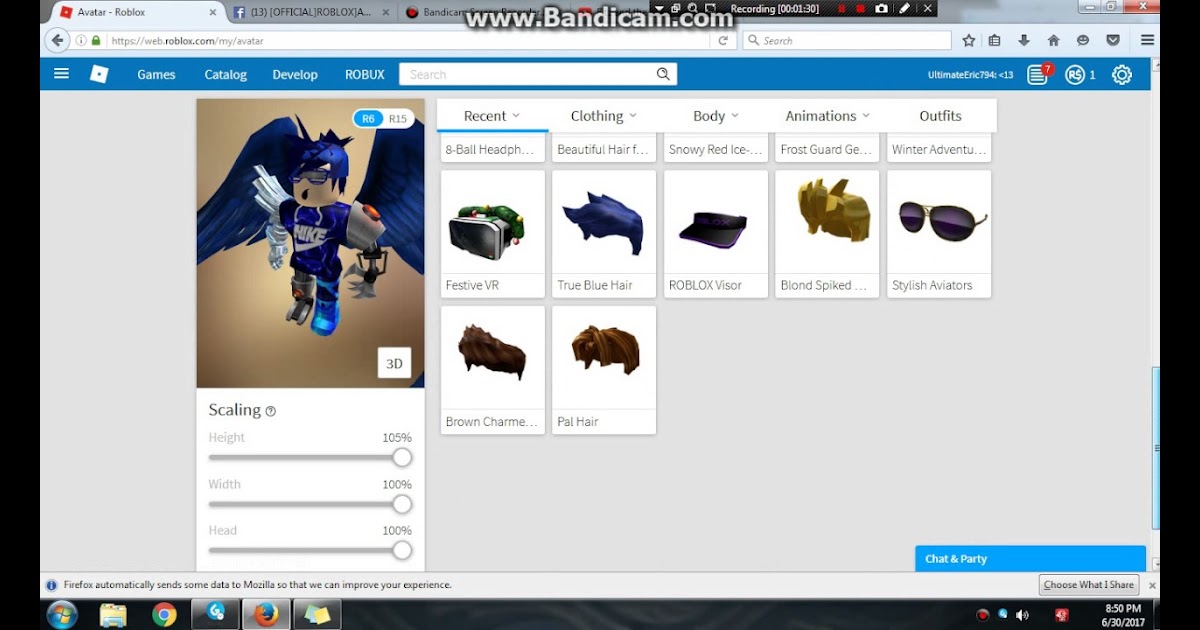Open the Firefox downloads arrow
Viewport: 1200px width, 630px height.
1023,41
